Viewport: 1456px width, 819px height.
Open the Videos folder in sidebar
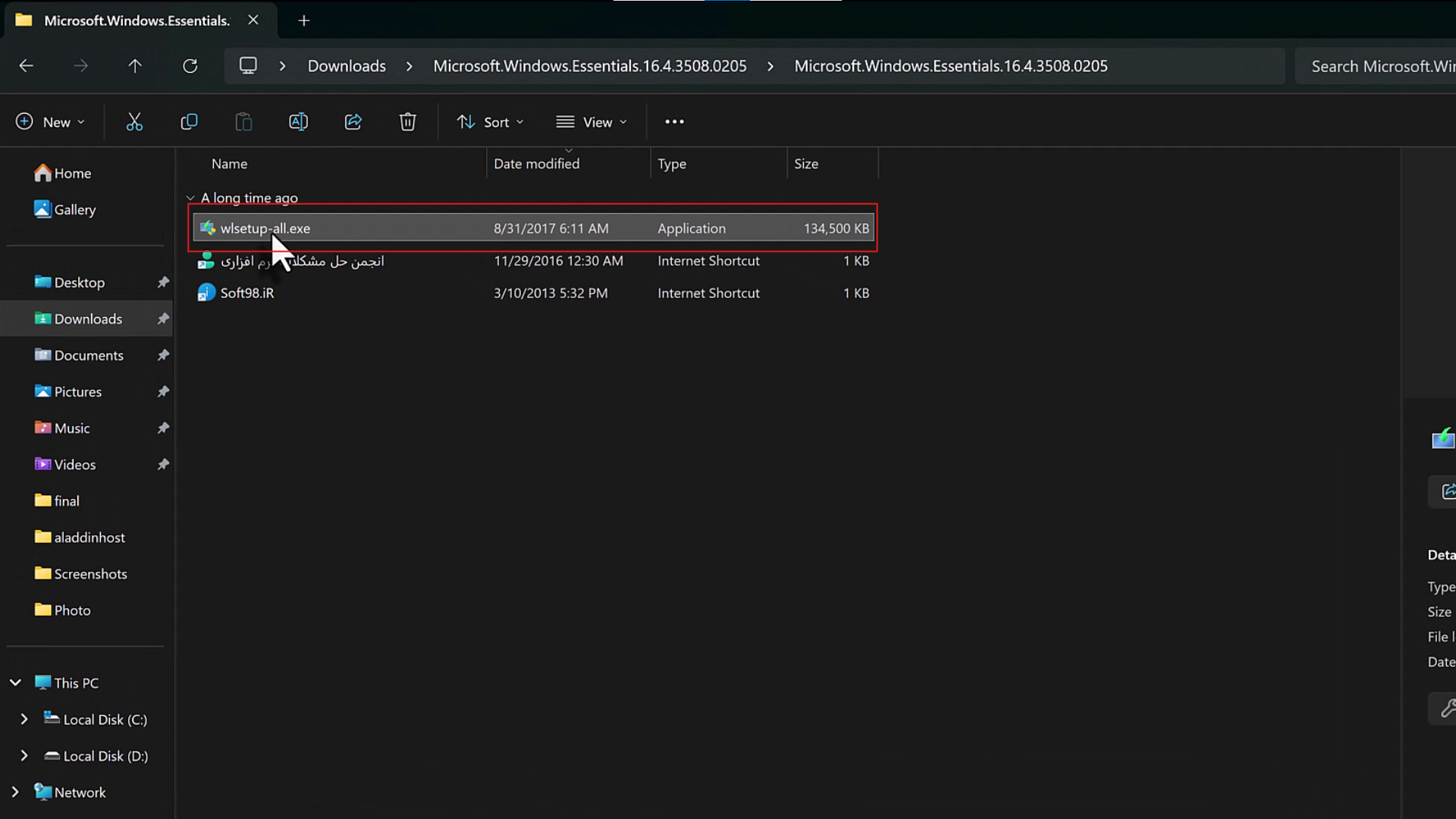(65, 464)
